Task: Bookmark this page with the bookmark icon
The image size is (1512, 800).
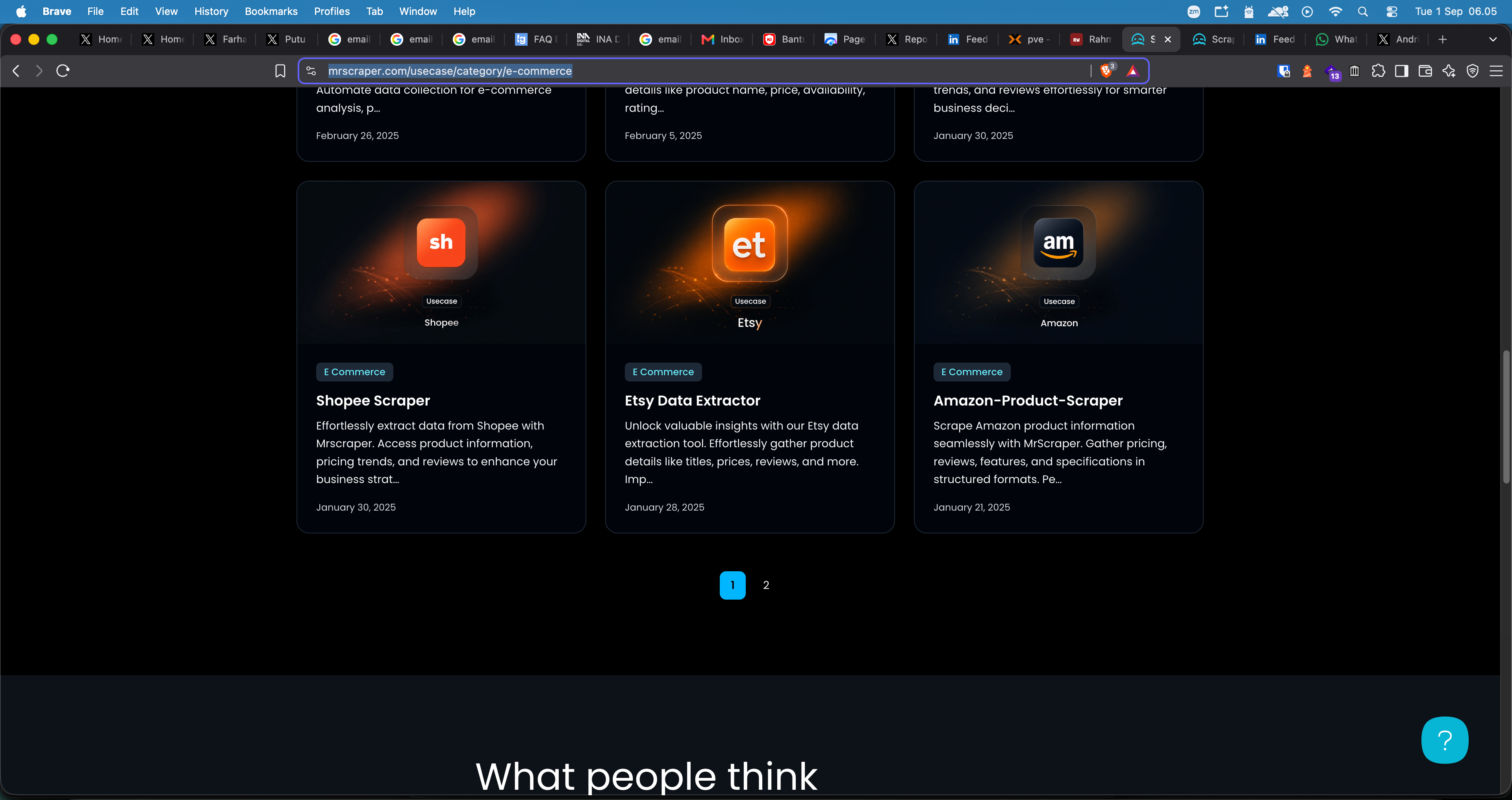Action: coord(280,71)
